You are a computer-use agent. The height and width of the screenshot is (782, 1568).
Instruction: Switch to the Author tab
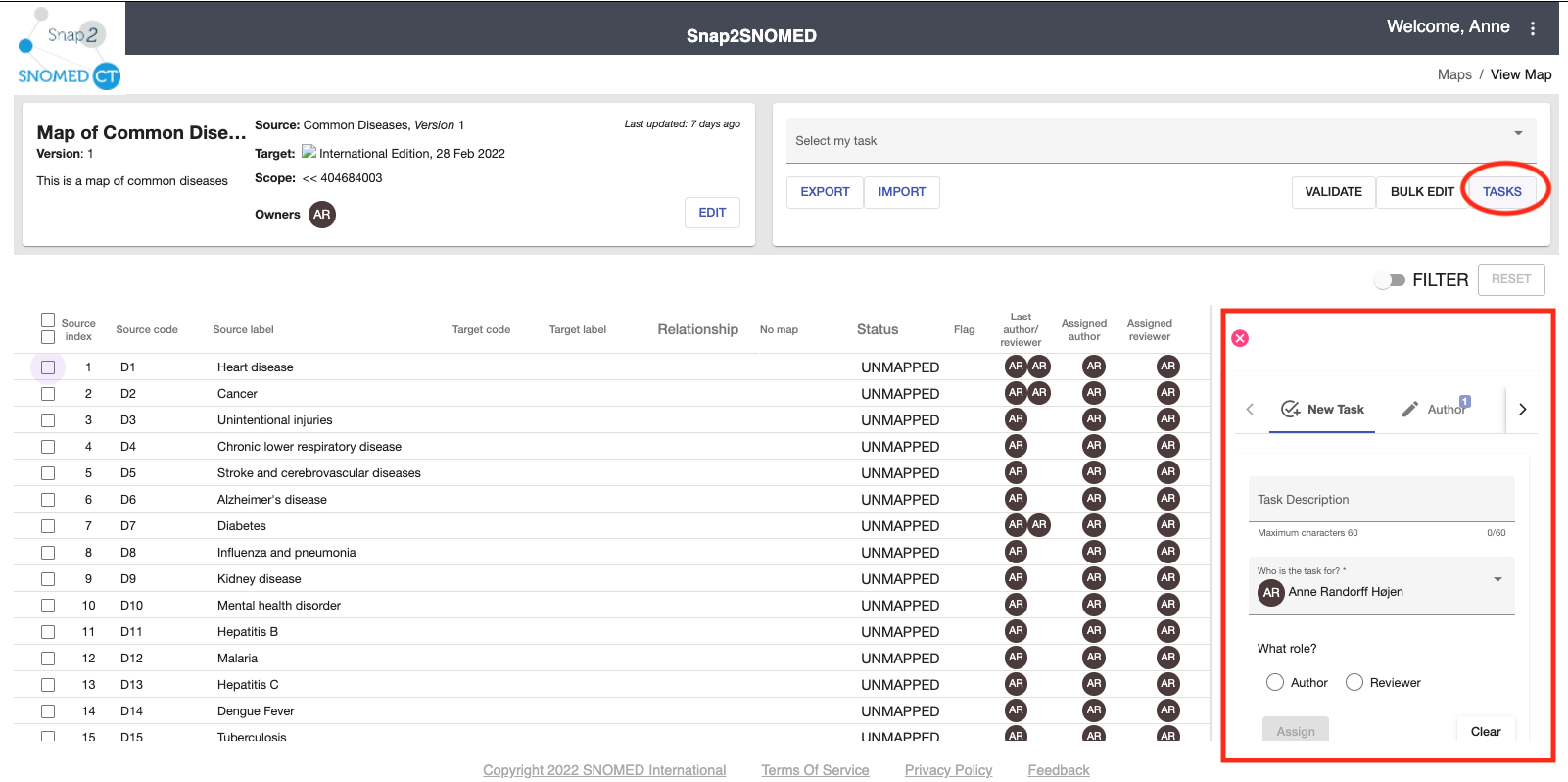tap(1436, 410)
